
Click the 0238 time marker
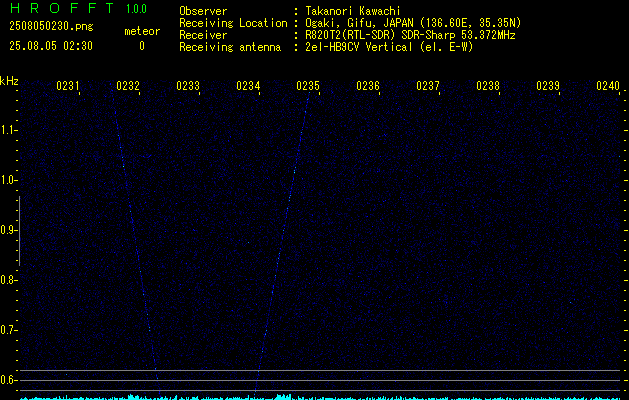point(488,85)
